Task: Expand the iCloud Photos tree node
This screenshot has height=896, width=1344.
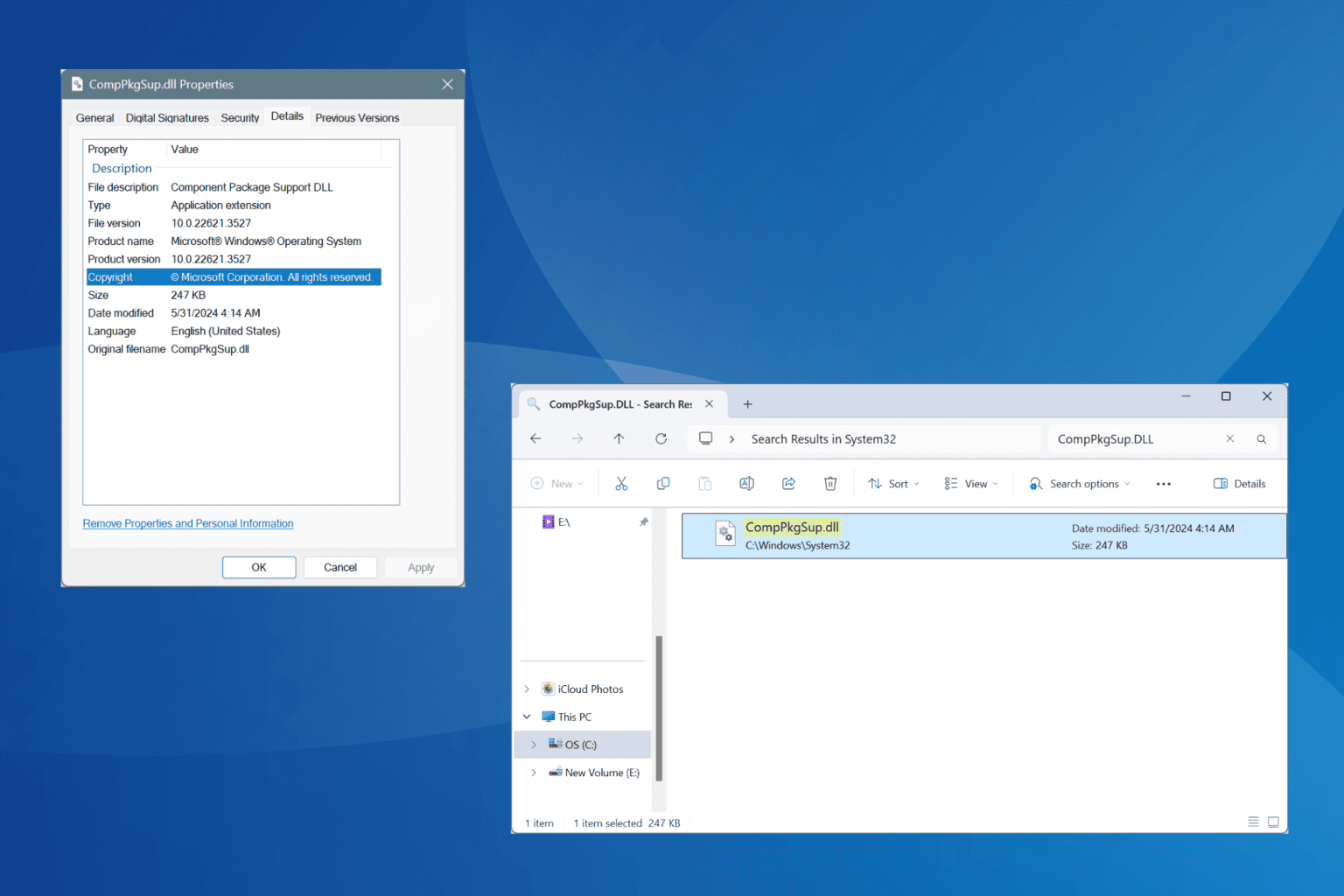Action: click(x=527, y=689)
